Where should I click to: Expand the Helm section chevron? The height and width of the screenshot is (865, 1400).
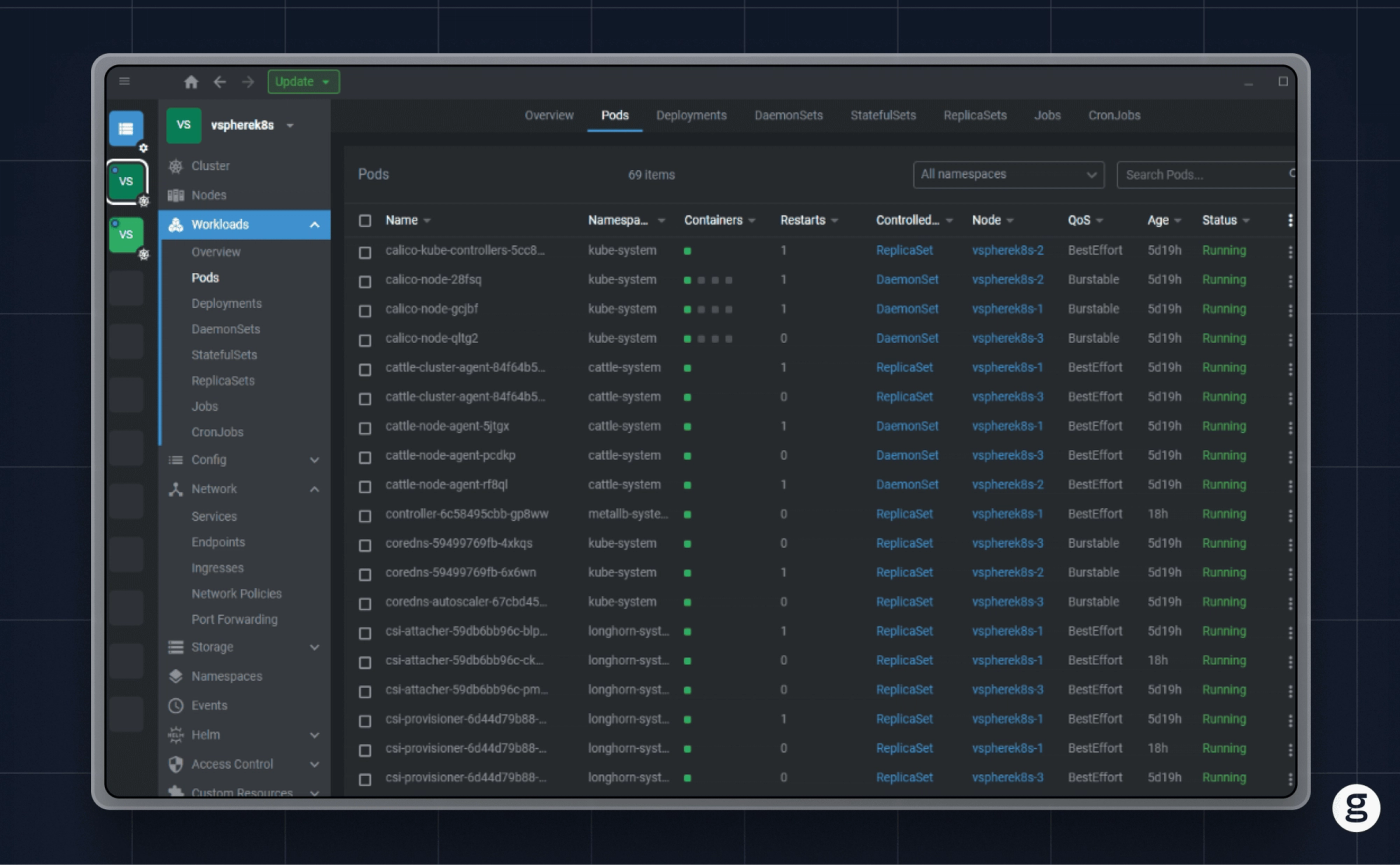(314, 735)
